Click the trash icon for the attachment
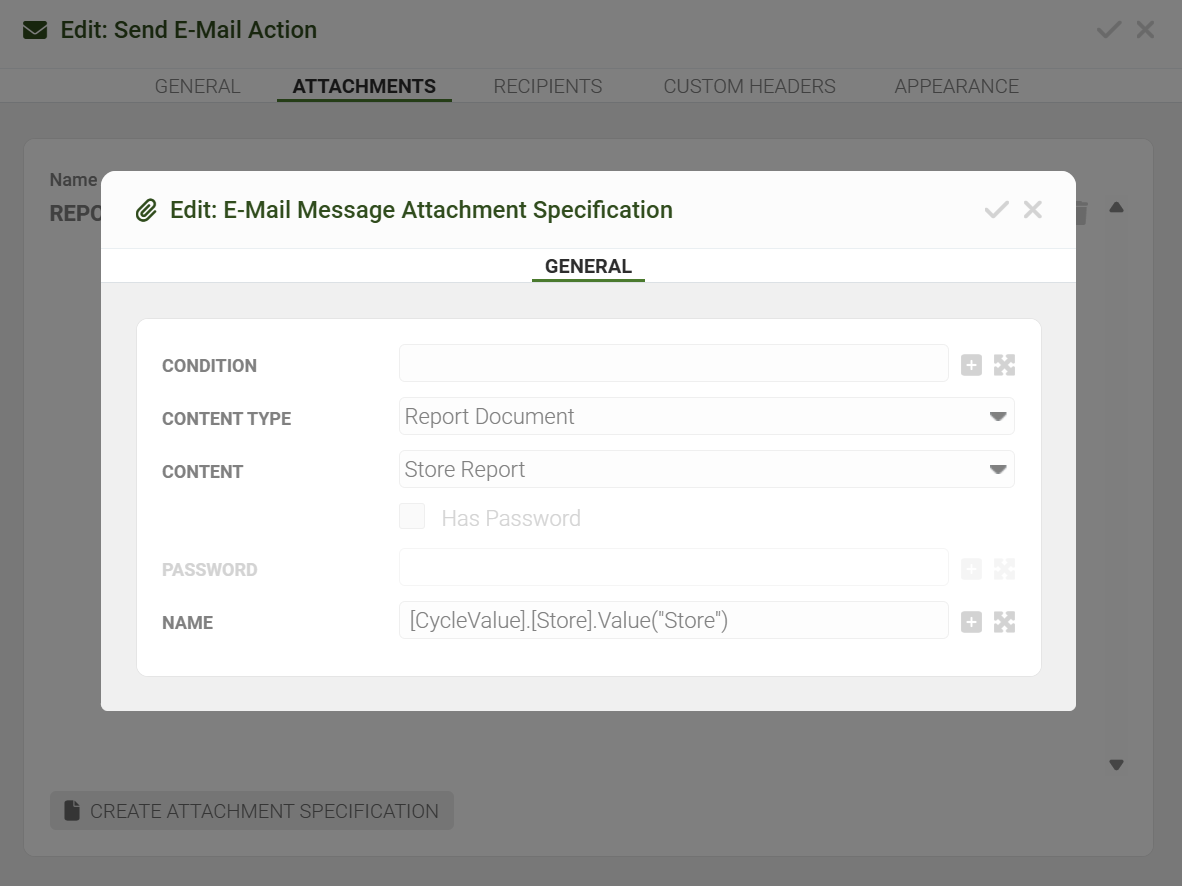This screenshot has height=886, width=1182. [1081, 212]
